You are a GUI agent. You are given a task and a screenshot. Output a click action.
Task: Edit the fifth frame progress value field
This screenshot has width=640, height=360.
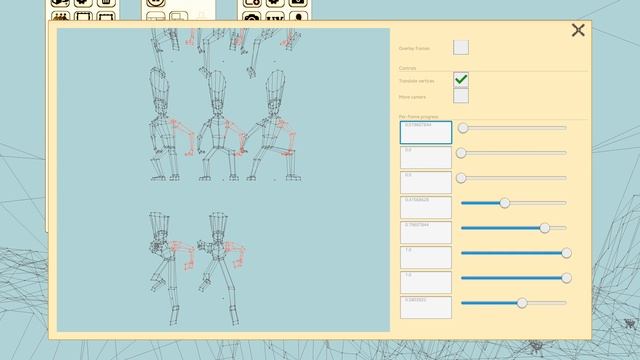tap(426, 232)
